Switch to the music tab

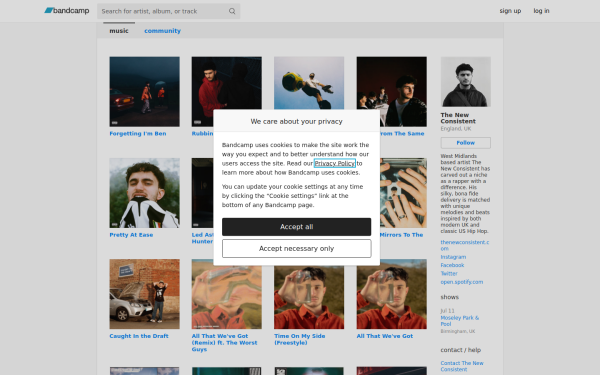pyautogui.click(x=119, y=31)
